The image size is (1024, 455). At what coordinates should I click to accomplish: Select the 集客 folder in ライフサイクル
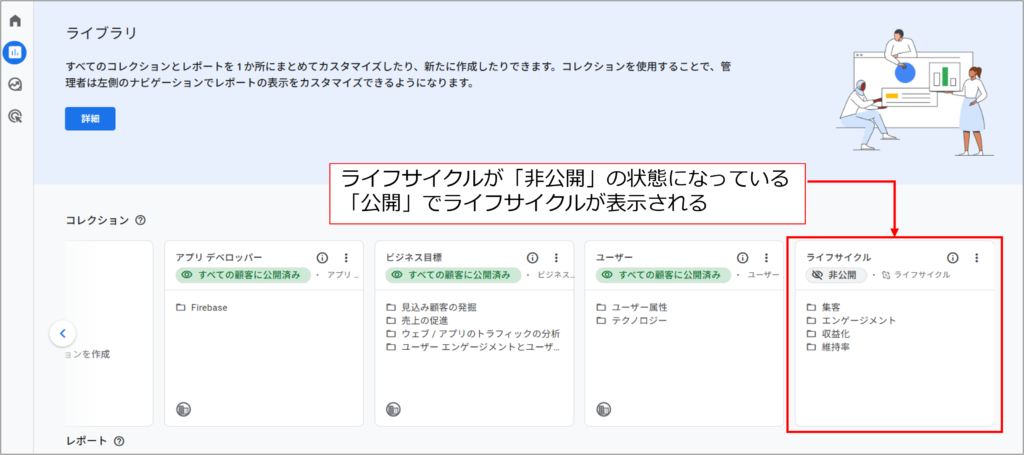830,307
